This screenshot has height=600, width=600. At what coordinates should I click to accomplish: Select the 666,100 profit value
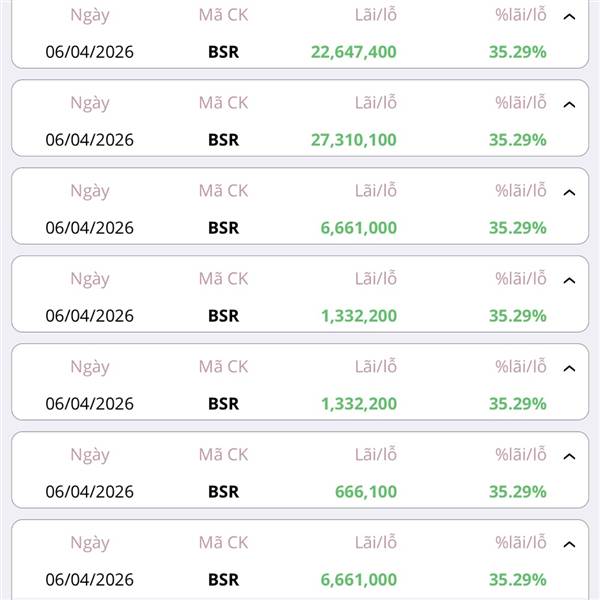[x=366, y=492]
